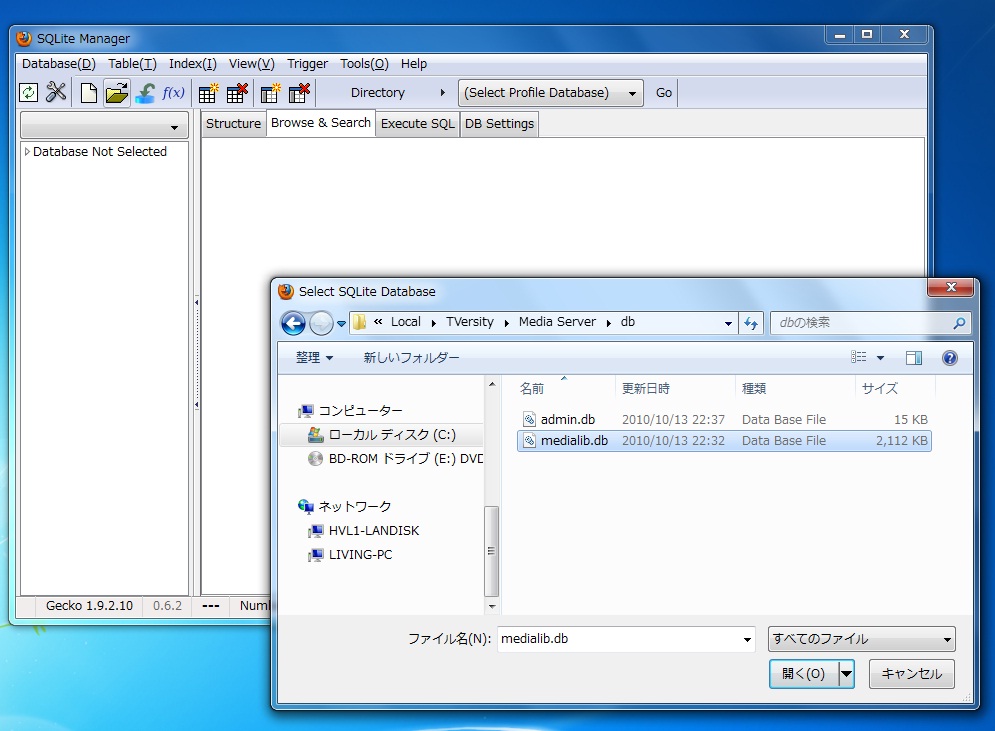Open the Directory arrow menu in toolbar
Viewport: 995px width, 731px height.
[x=442, y=93]
